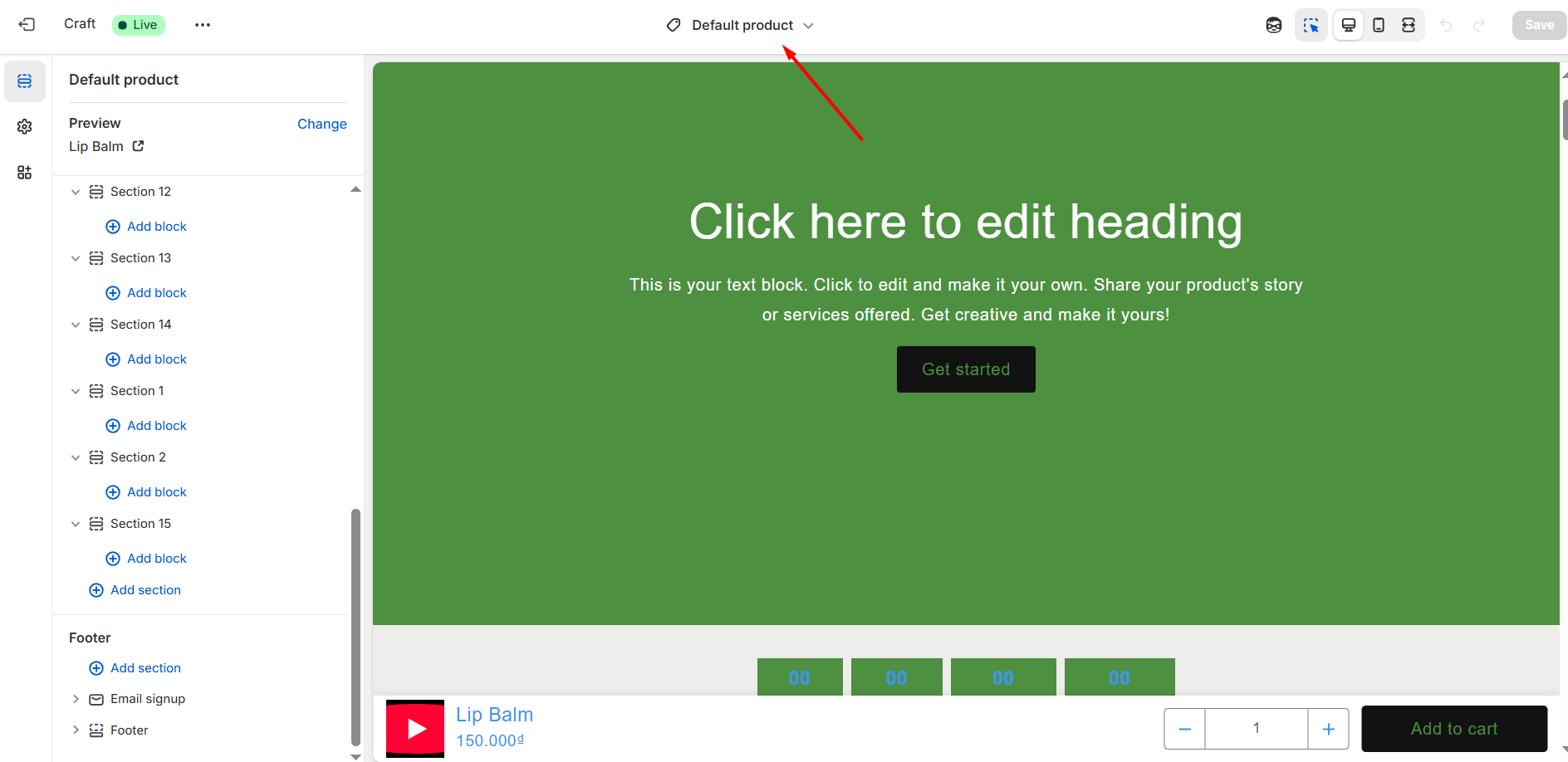The image size is (1568, 762).
Task: Expand the Footer section row
Action: (x=76, y=730)
